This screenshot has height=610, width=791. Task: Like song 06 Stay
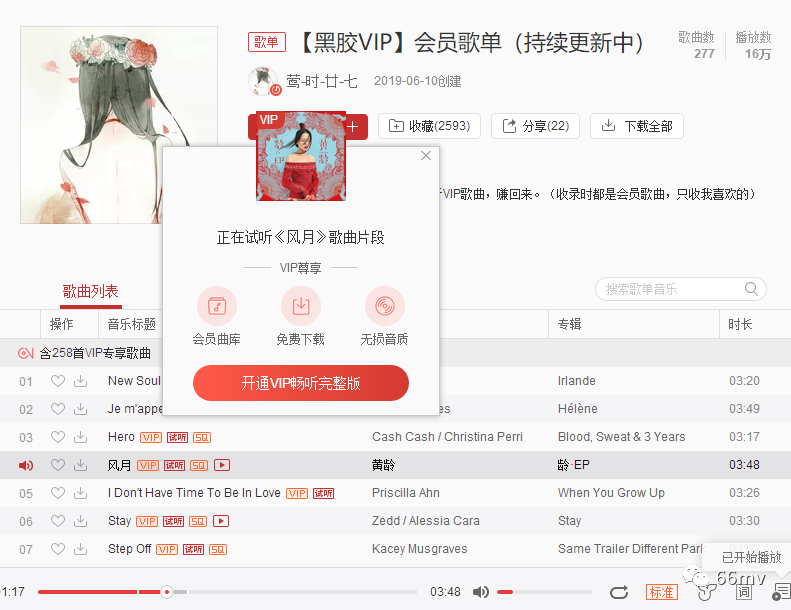58,521
